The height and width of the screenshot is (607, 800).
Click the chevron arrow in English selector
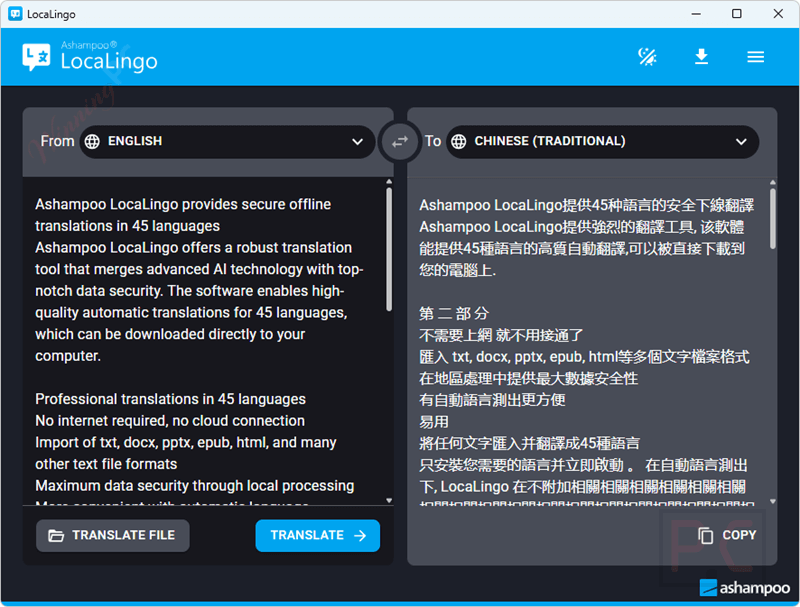pos(357,142)
